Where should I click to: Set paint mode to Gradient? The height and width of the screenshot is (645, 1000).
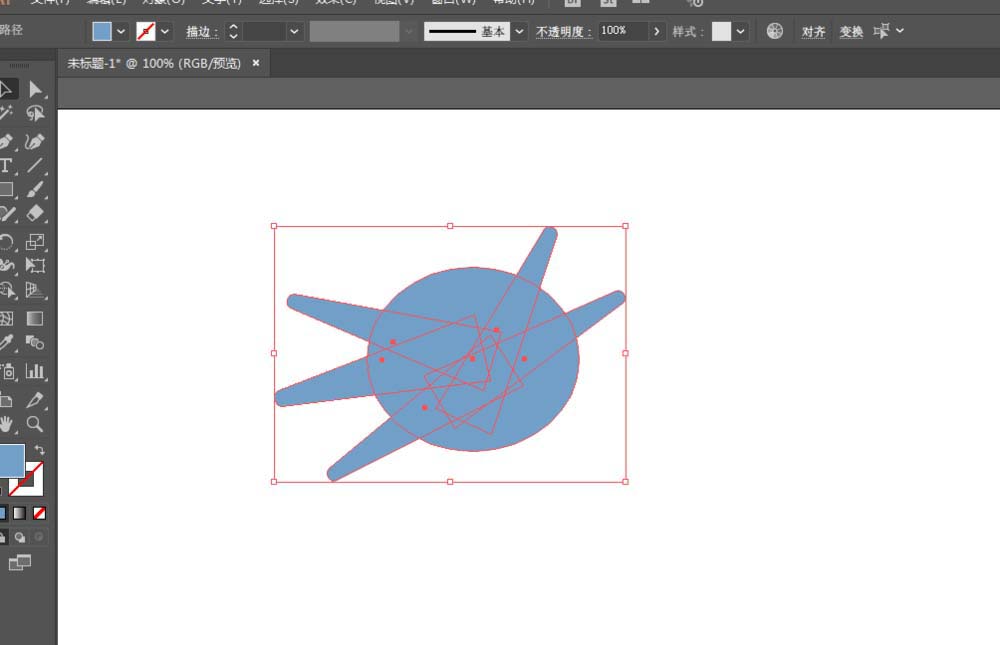[20, 513]
